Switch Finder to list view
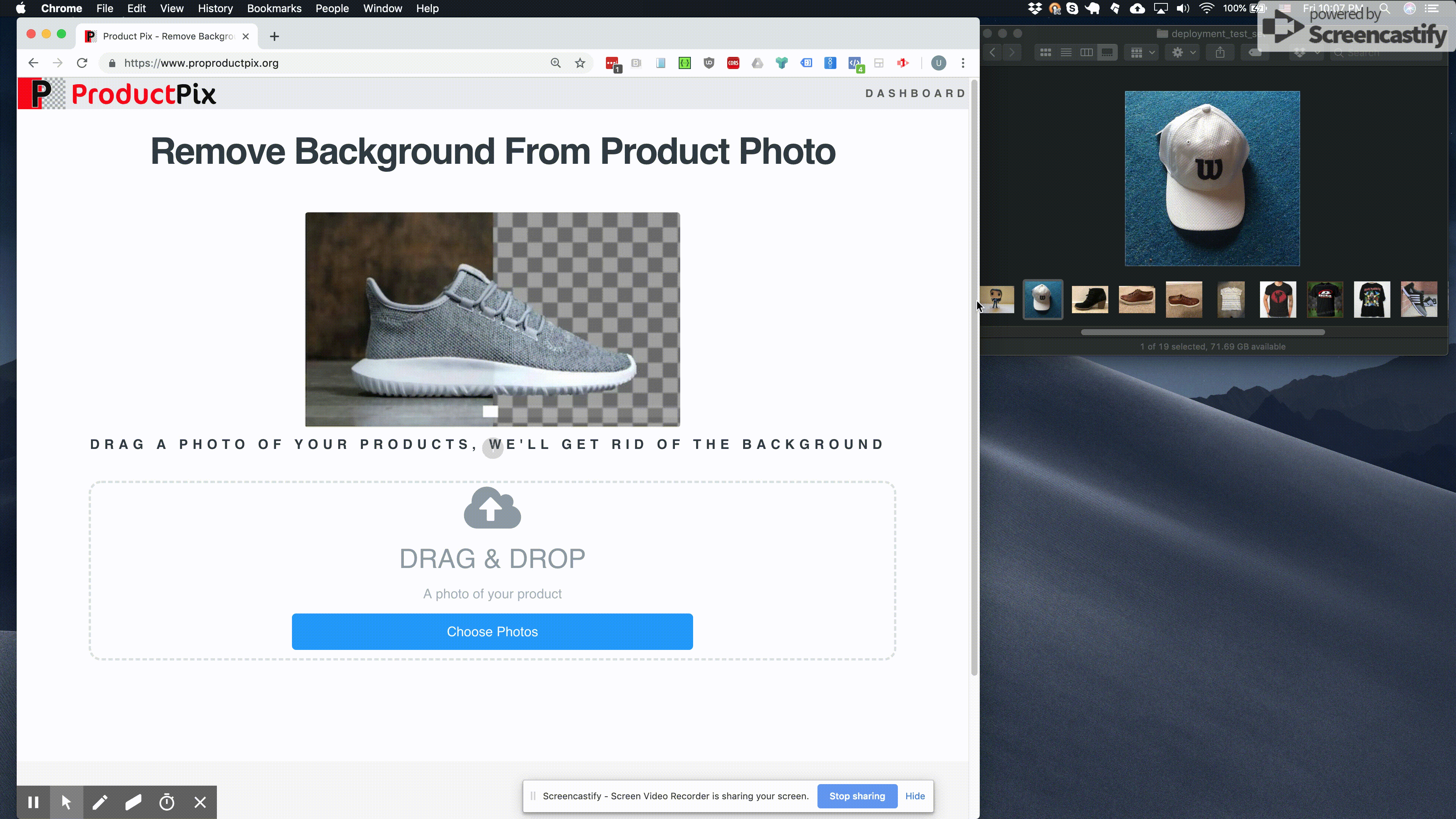 pos(1066,53)
